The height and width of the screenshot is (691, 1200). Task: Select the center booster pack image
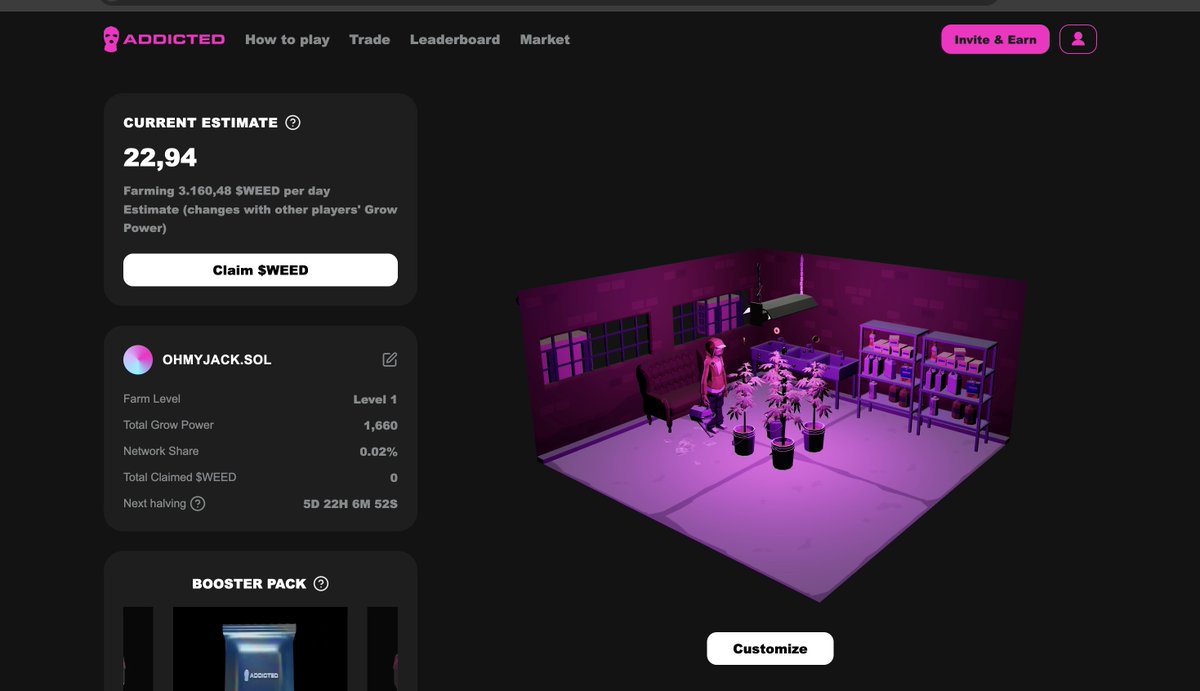pyautogui.click(x=260, y=648)
